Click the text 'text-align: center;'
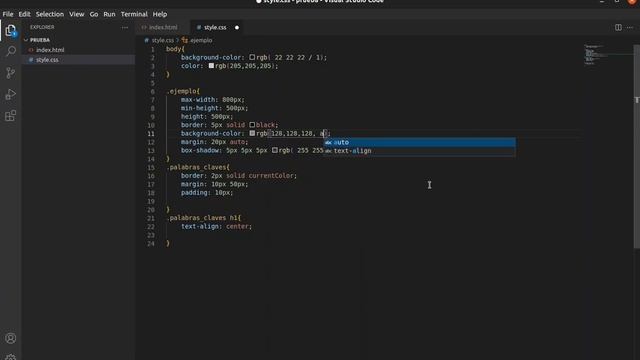 [216, 227]
